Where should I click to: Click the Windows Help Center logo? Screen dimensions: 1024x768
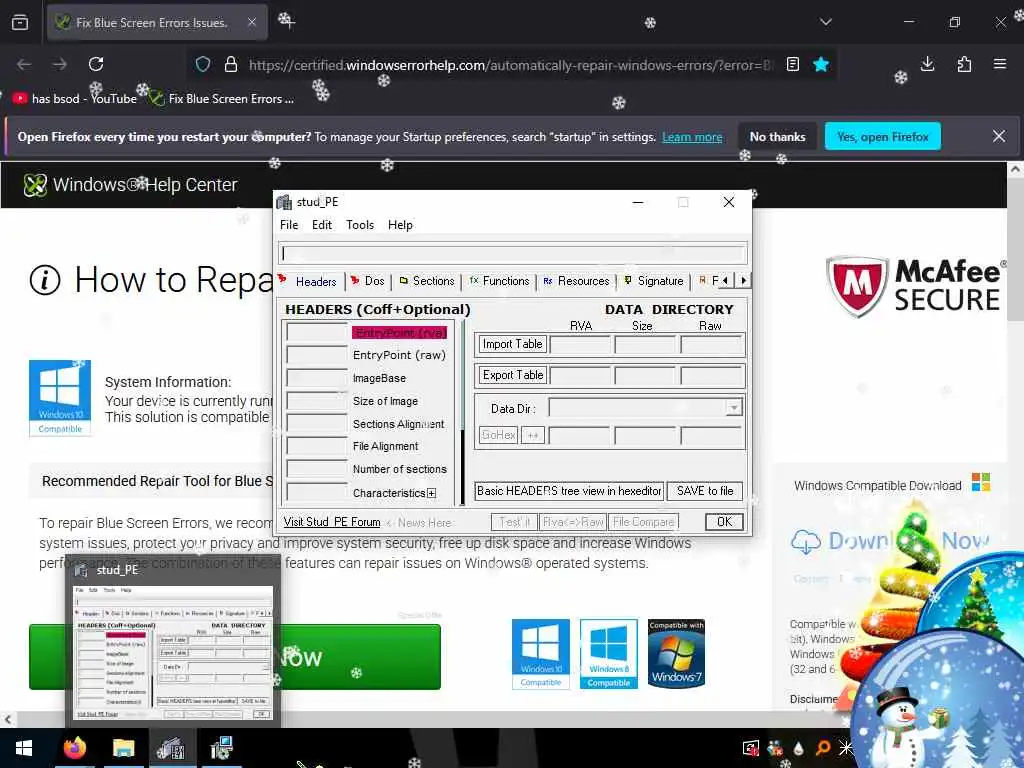[x=130, y=185]
